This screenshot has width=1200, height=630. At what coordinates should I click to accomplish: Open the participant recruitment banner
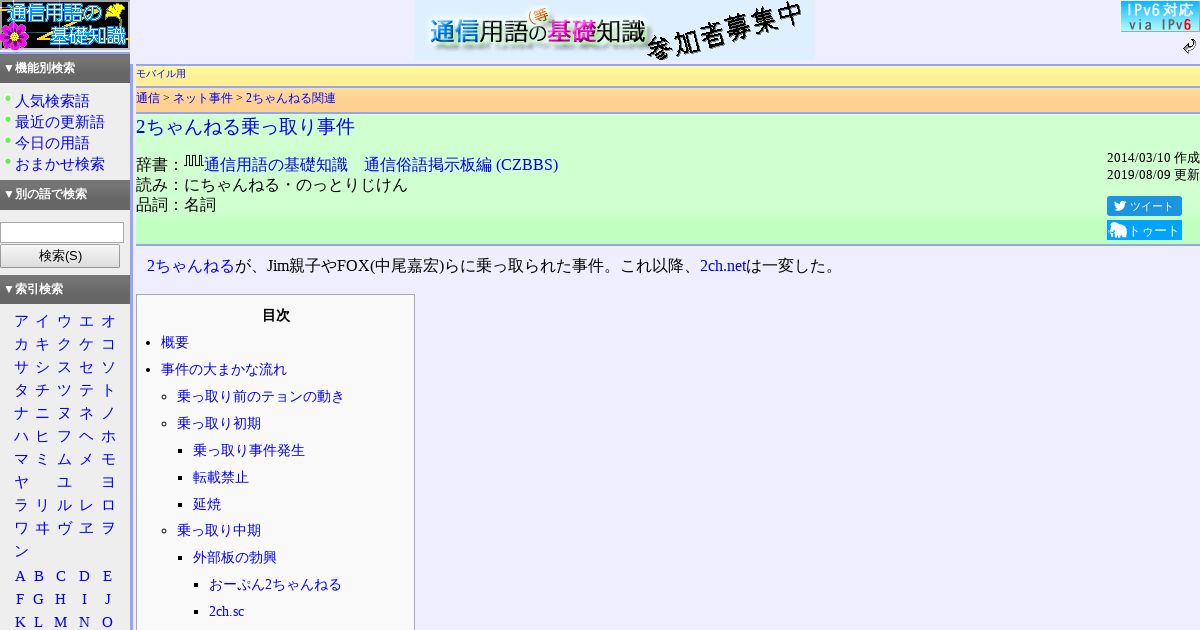tap(615, 30)
